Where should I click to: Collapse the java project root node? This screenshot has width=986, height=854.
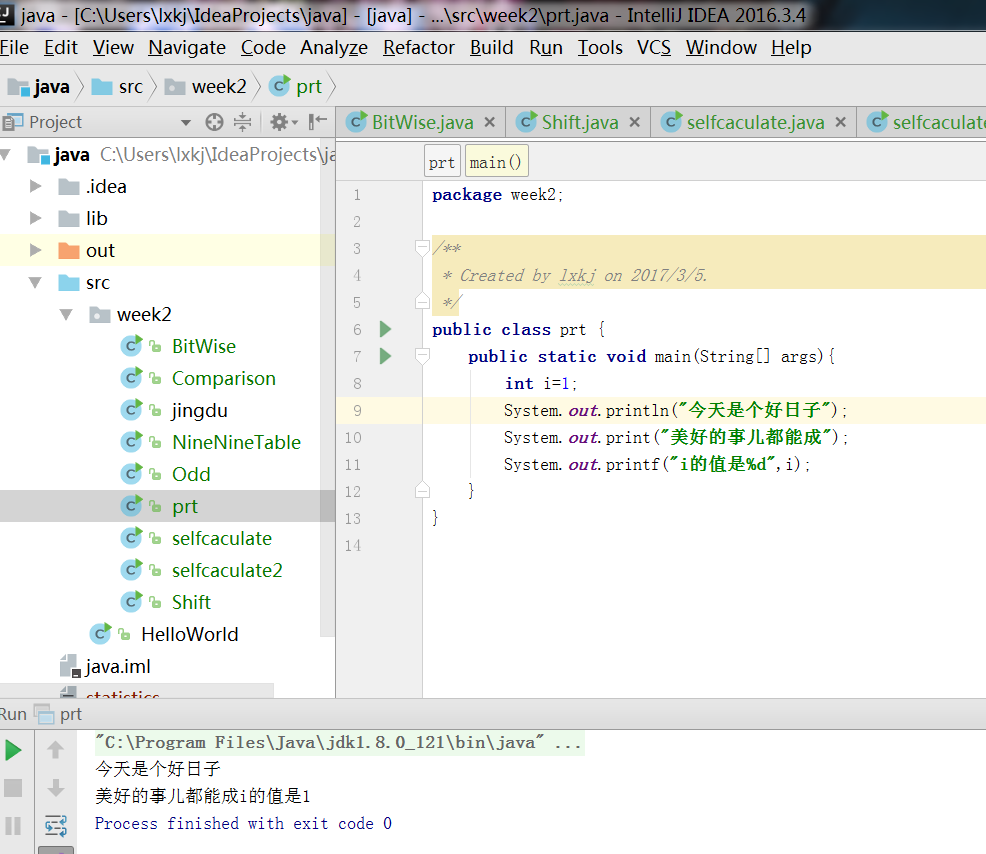click(6, 154)
